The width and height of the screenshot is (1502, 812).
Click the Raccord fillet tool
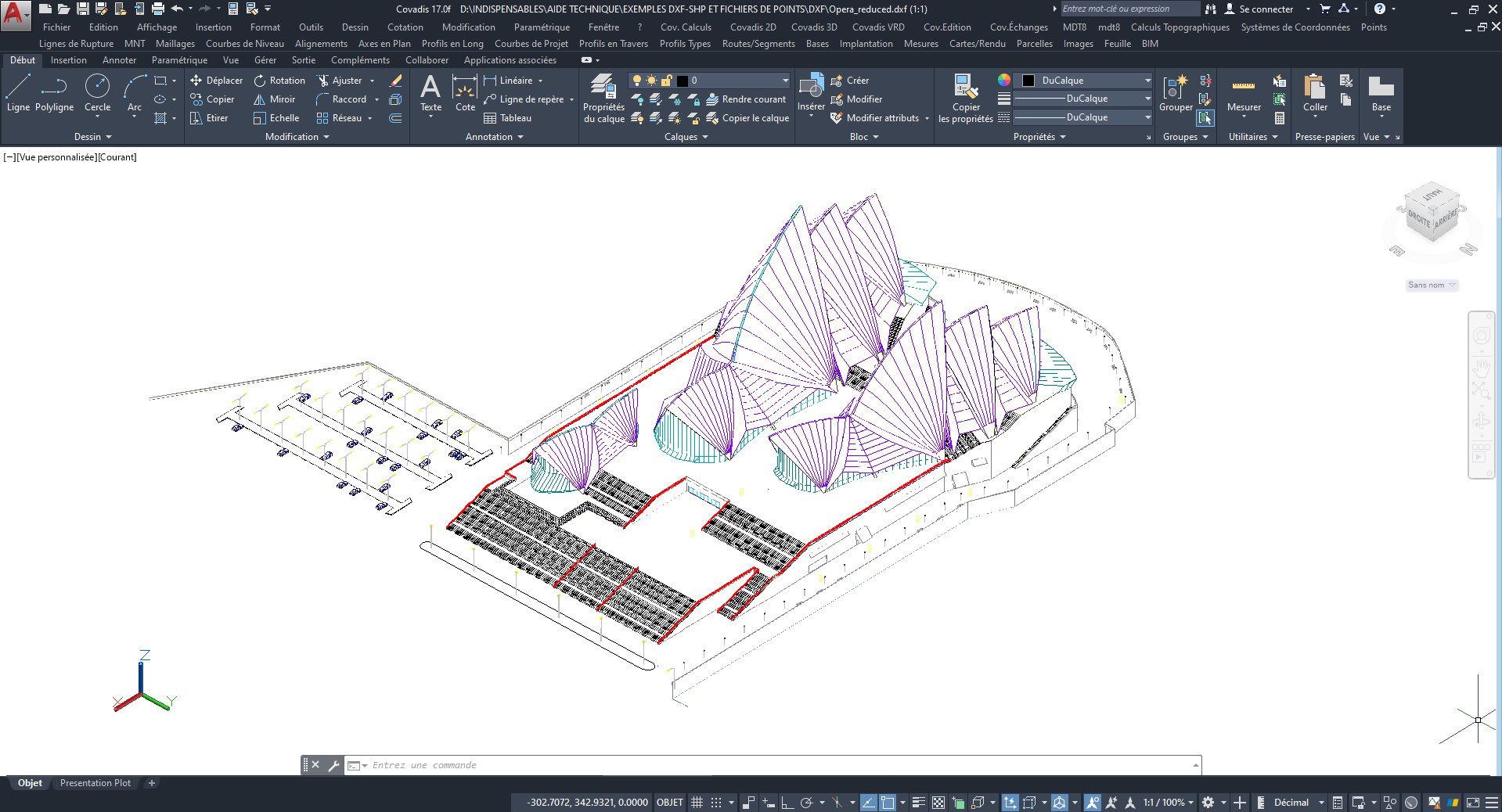(x=341, y=99)
